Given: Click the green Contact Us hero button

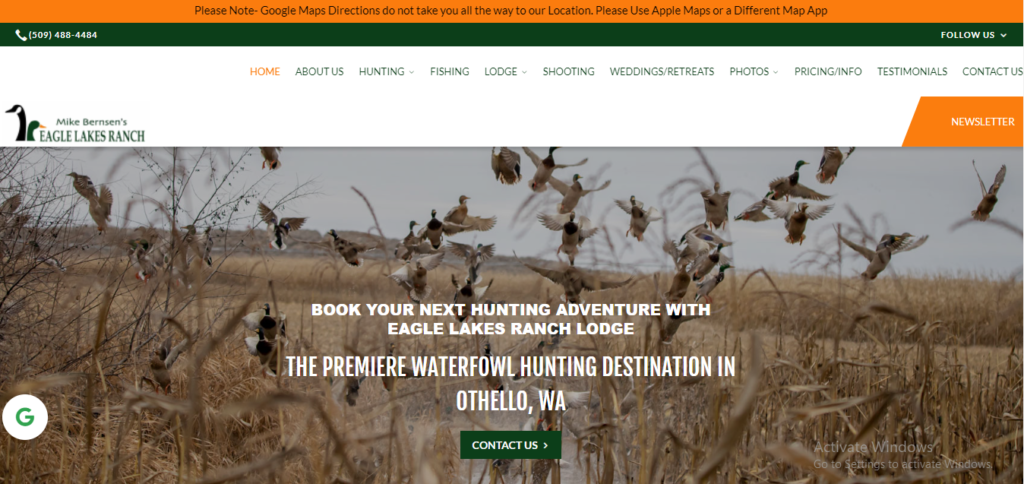Looking at the screenshot, I should [x=511, y=445].
